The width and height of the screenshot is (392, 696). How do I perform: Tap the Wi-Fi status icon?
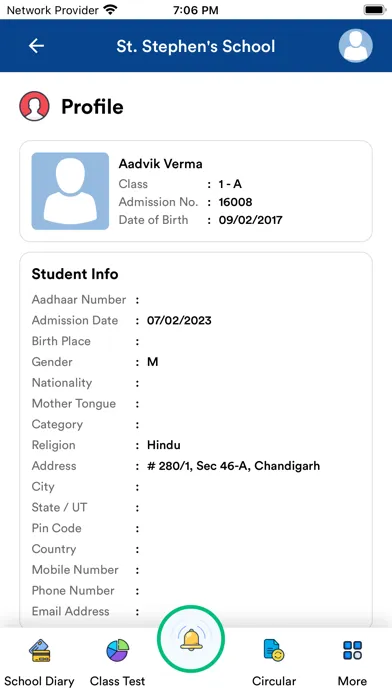coord(110,9)
